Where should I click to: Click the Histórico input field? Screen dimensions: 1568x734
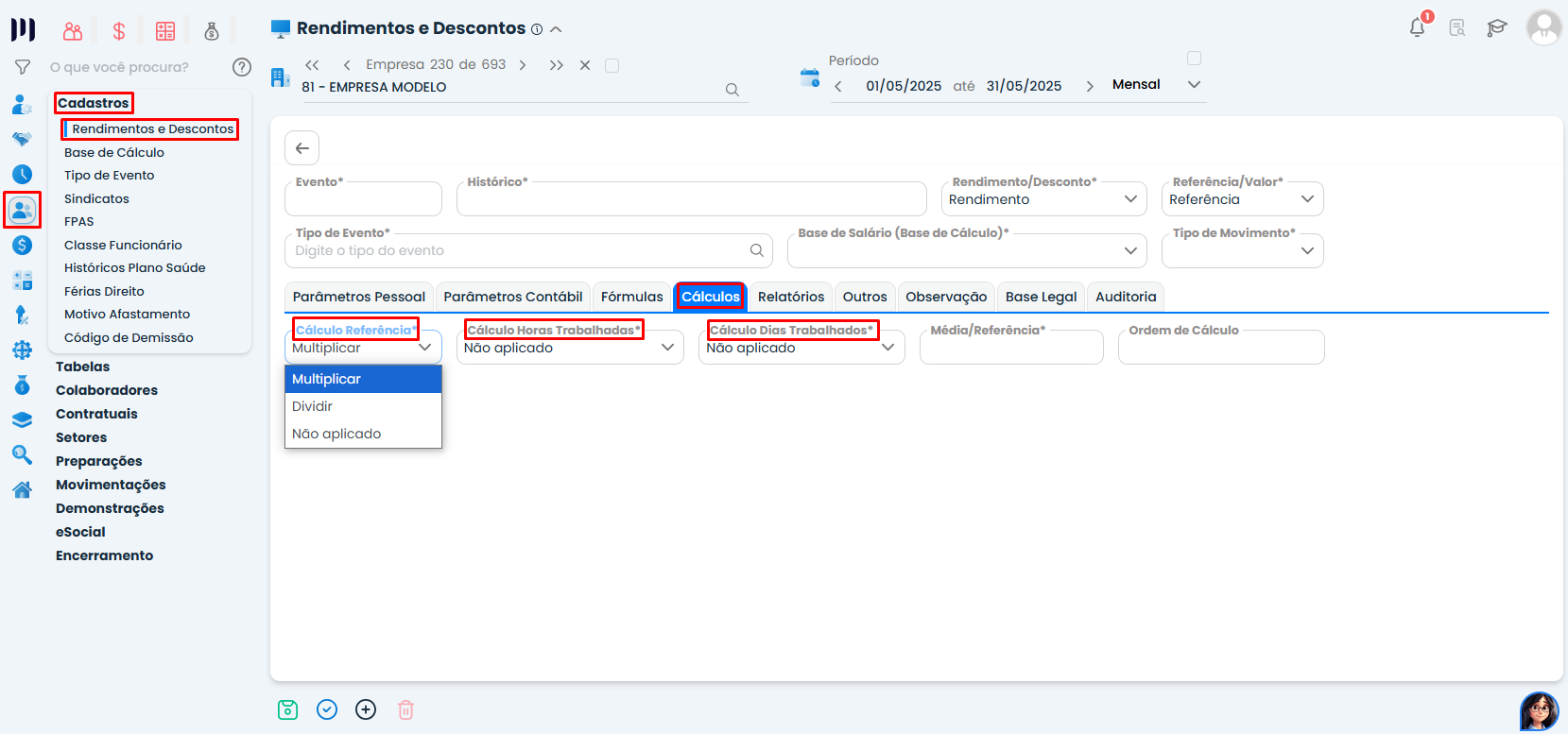point(690,200)
